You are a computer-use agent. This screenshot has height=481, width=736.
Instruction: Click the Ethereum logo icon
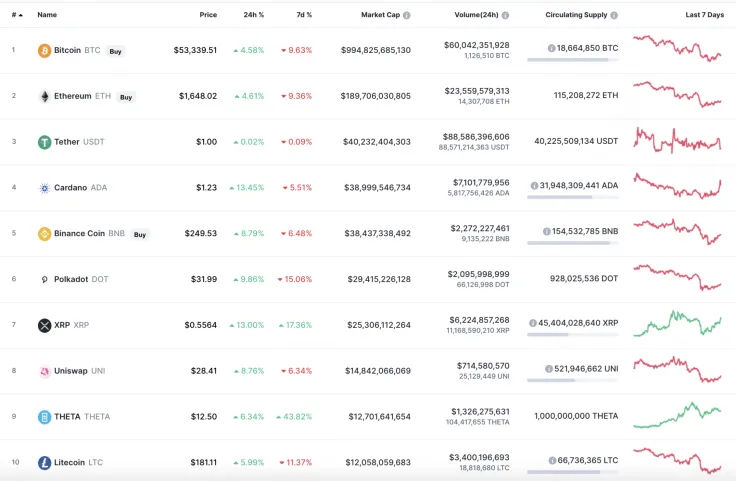point(44,96)
